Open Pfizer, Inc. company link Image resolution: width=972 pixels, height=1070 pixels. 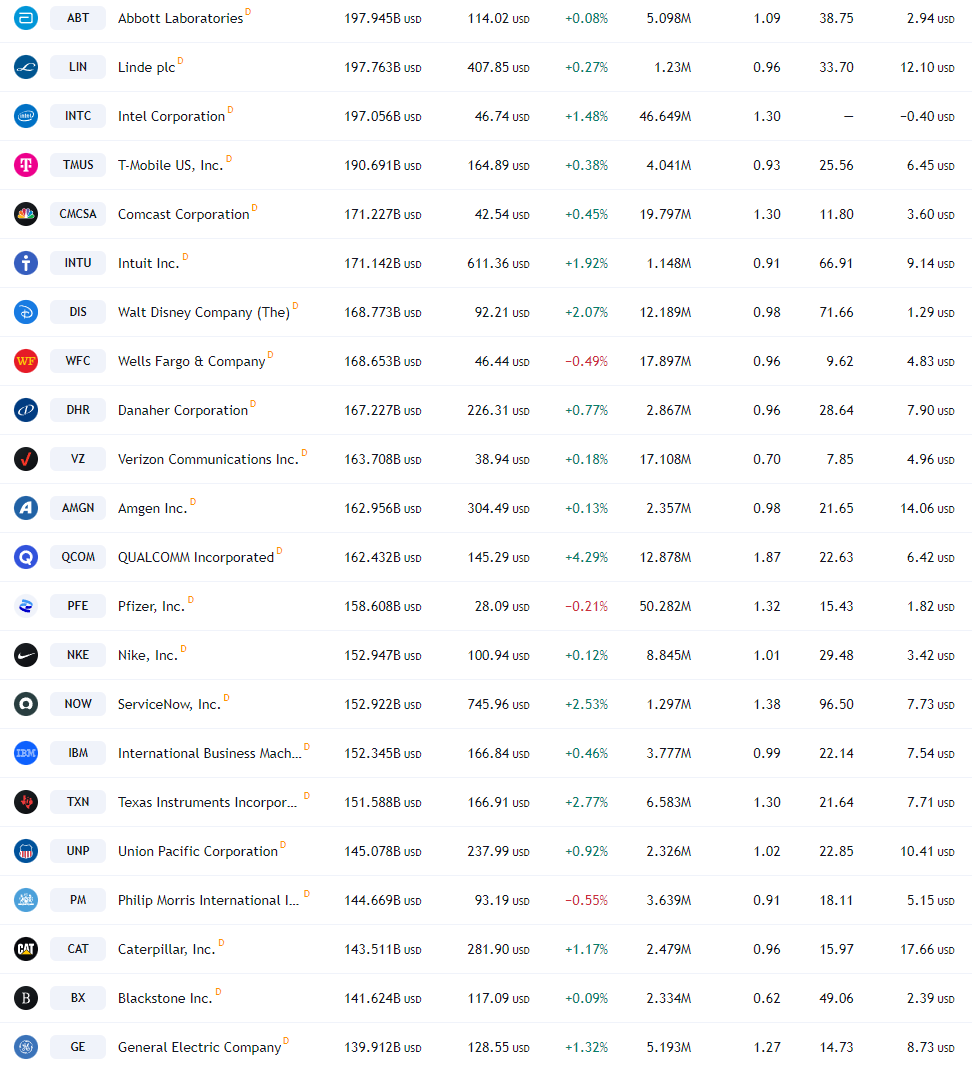151,607
